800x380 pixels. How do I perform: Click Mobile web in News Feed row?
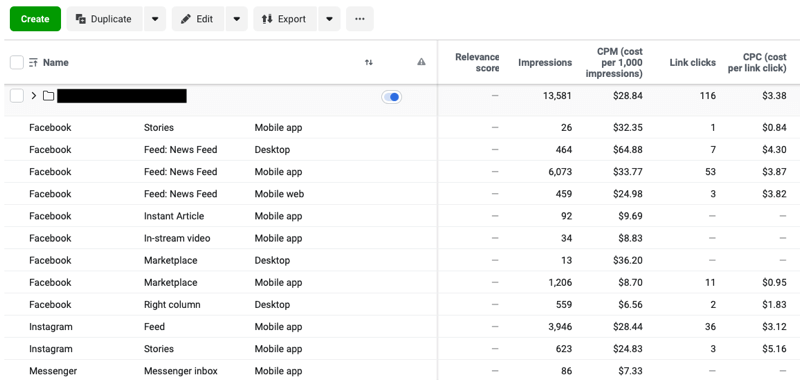click(x=279, y=194)
